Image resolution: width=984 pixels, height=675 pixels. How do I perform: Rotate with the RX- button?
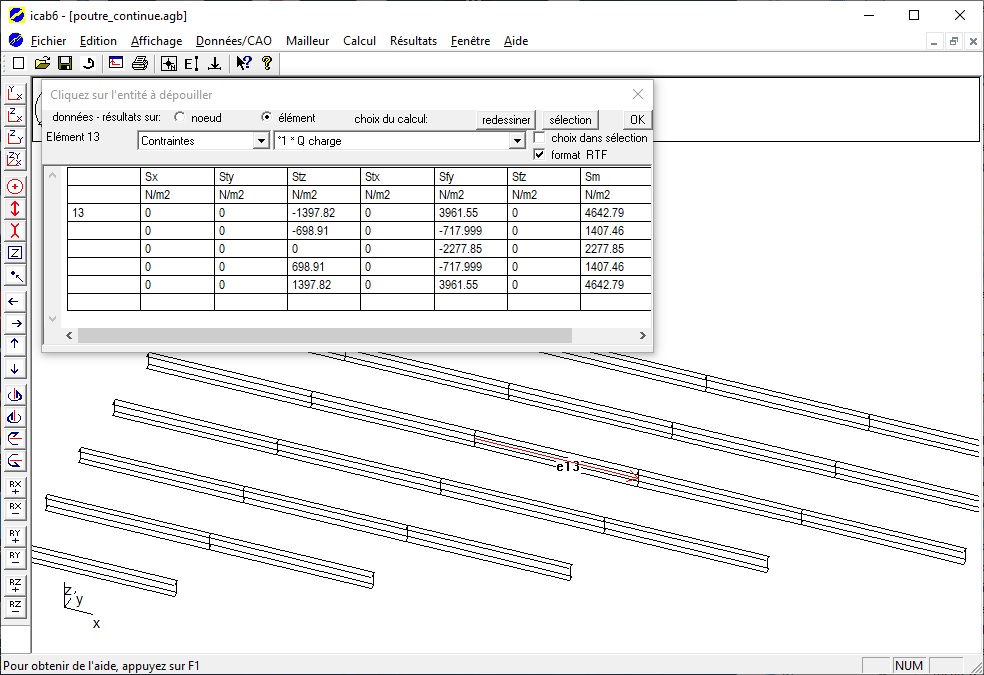click(15, 509)
